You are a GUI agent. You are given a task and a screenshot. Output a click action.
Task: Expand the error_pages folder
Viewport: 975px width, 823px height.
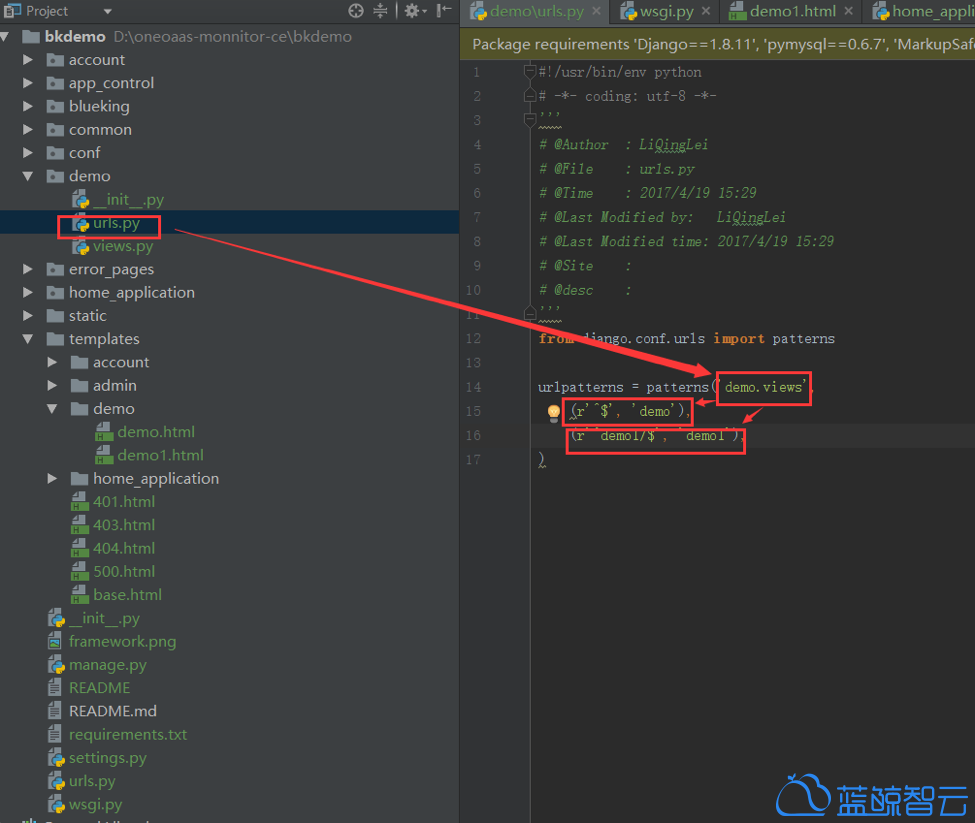[x=27, y=269]
